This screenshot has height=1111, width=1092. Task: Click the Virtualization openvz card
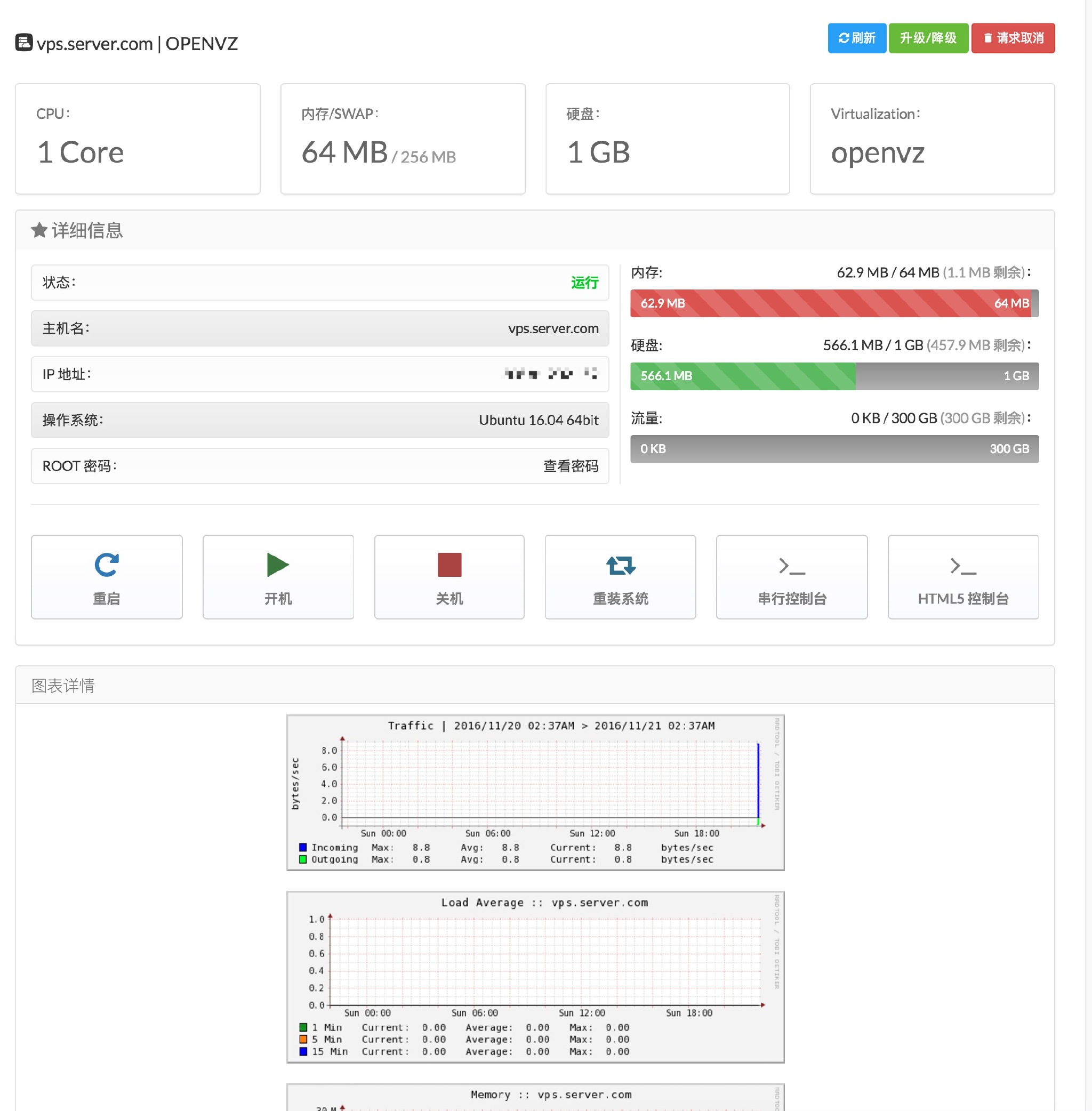pyautogui.click(x=932, y=139)
